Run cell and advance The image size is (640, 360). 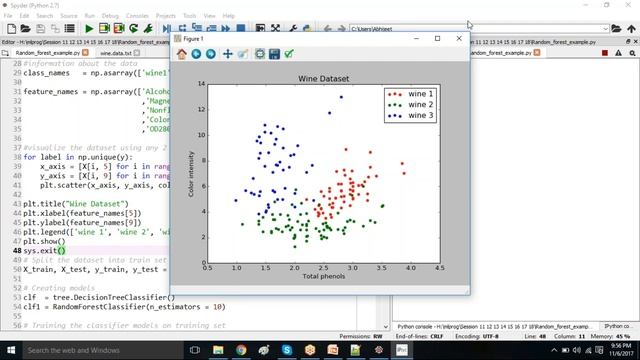pos(119,29)
